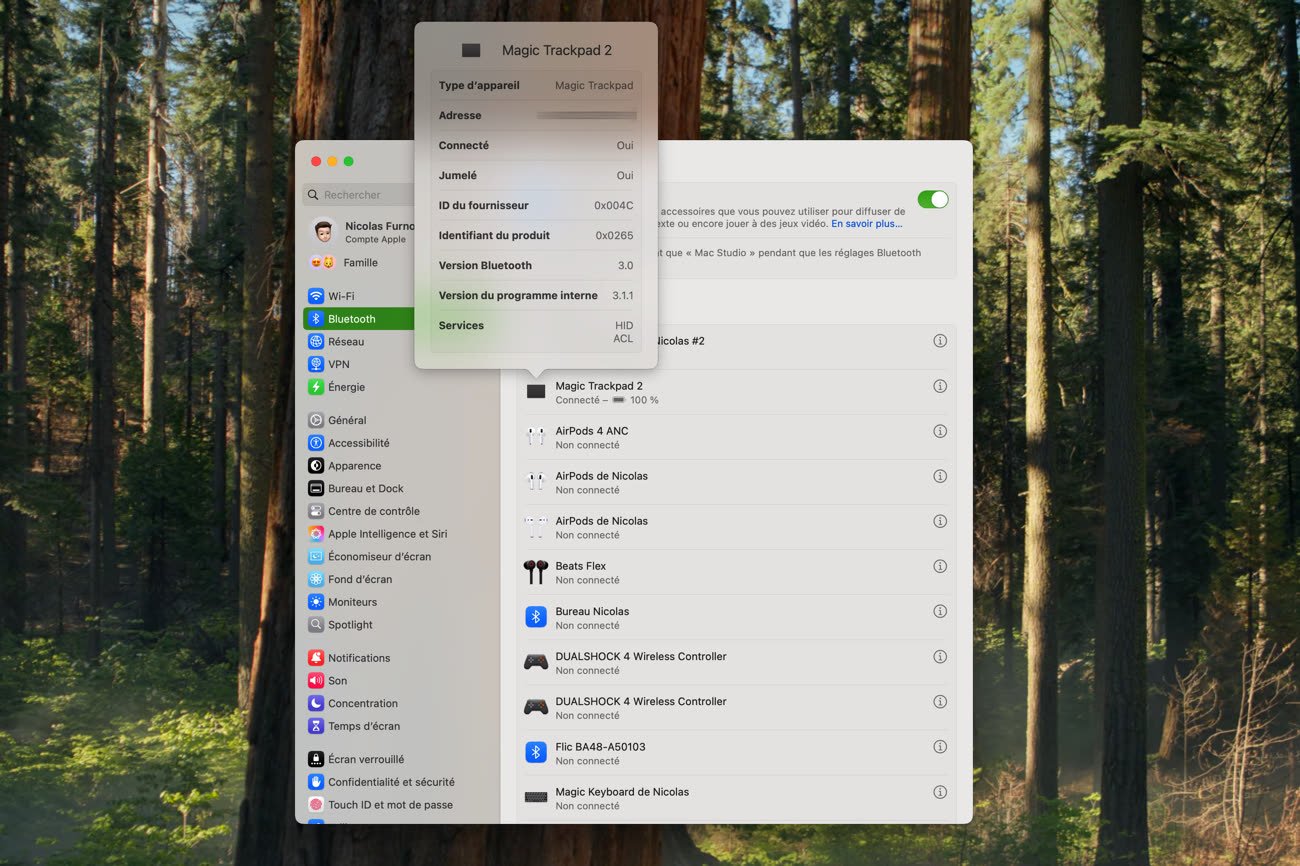Select the Type d'appareil row
The width and height of the screenshot is (1300, 866).
point(536,86)
